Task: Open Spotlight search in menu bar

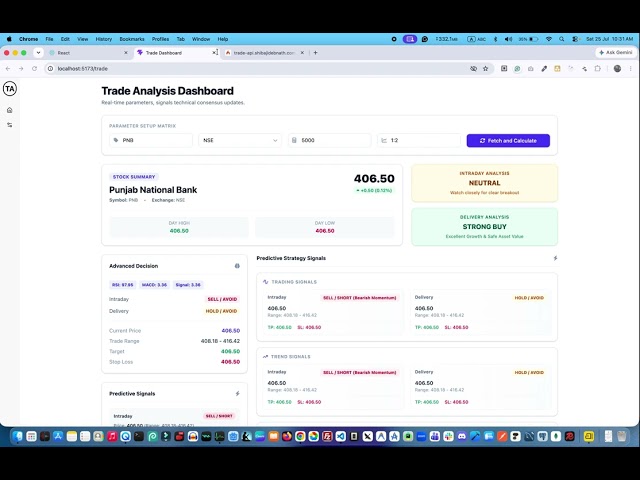Action: (562, 39)
